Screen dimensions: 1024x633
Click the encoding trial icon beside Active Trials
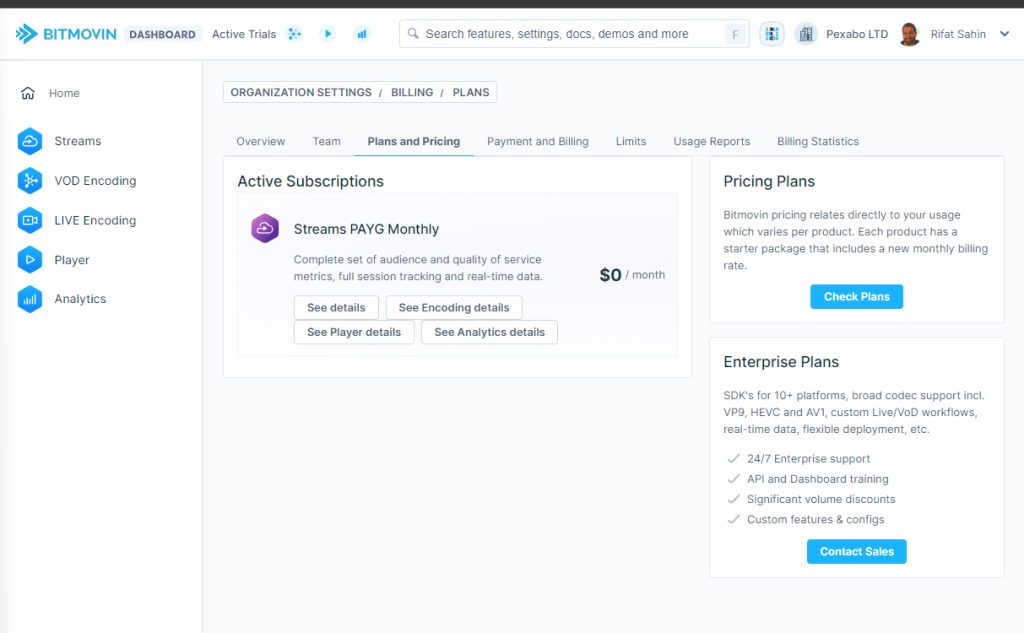click(295, 34)
